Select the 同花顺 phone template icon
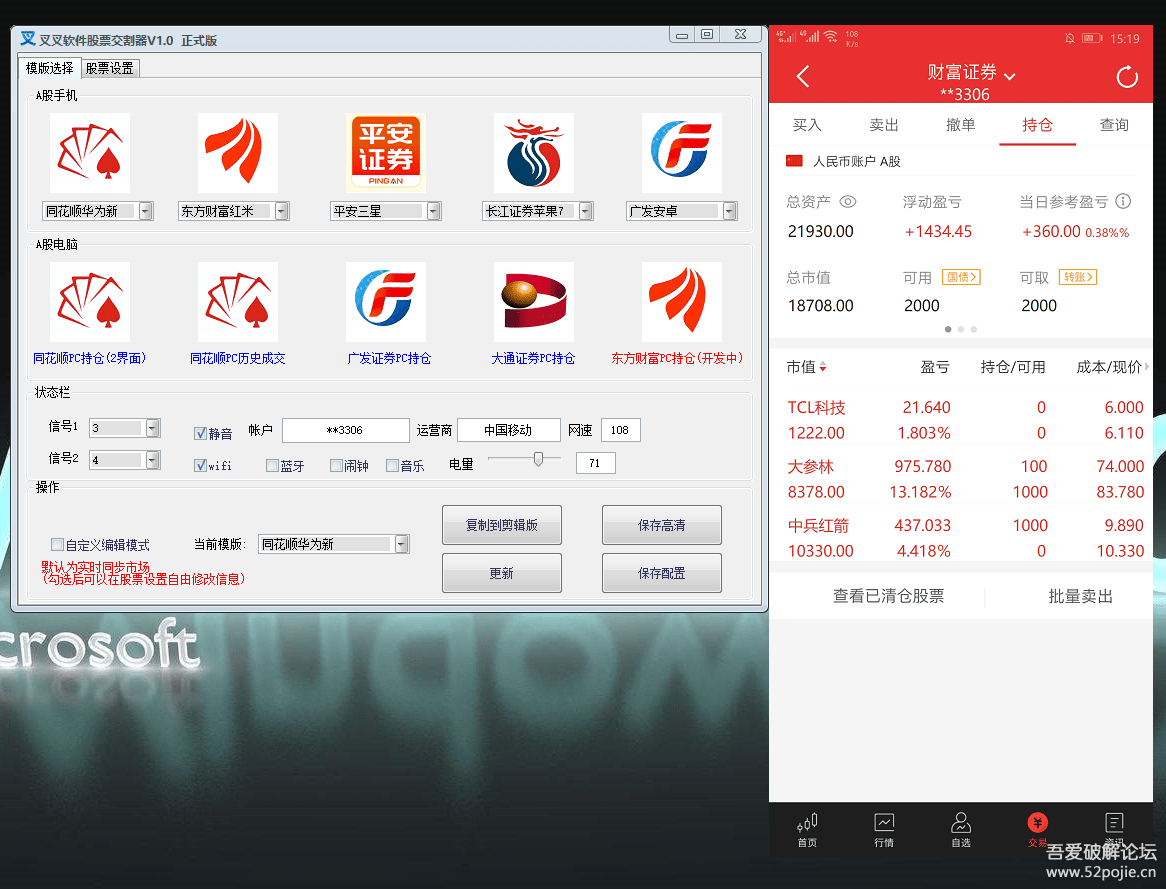The height and width of the screenshot is (889, 1166). [90, 153]
